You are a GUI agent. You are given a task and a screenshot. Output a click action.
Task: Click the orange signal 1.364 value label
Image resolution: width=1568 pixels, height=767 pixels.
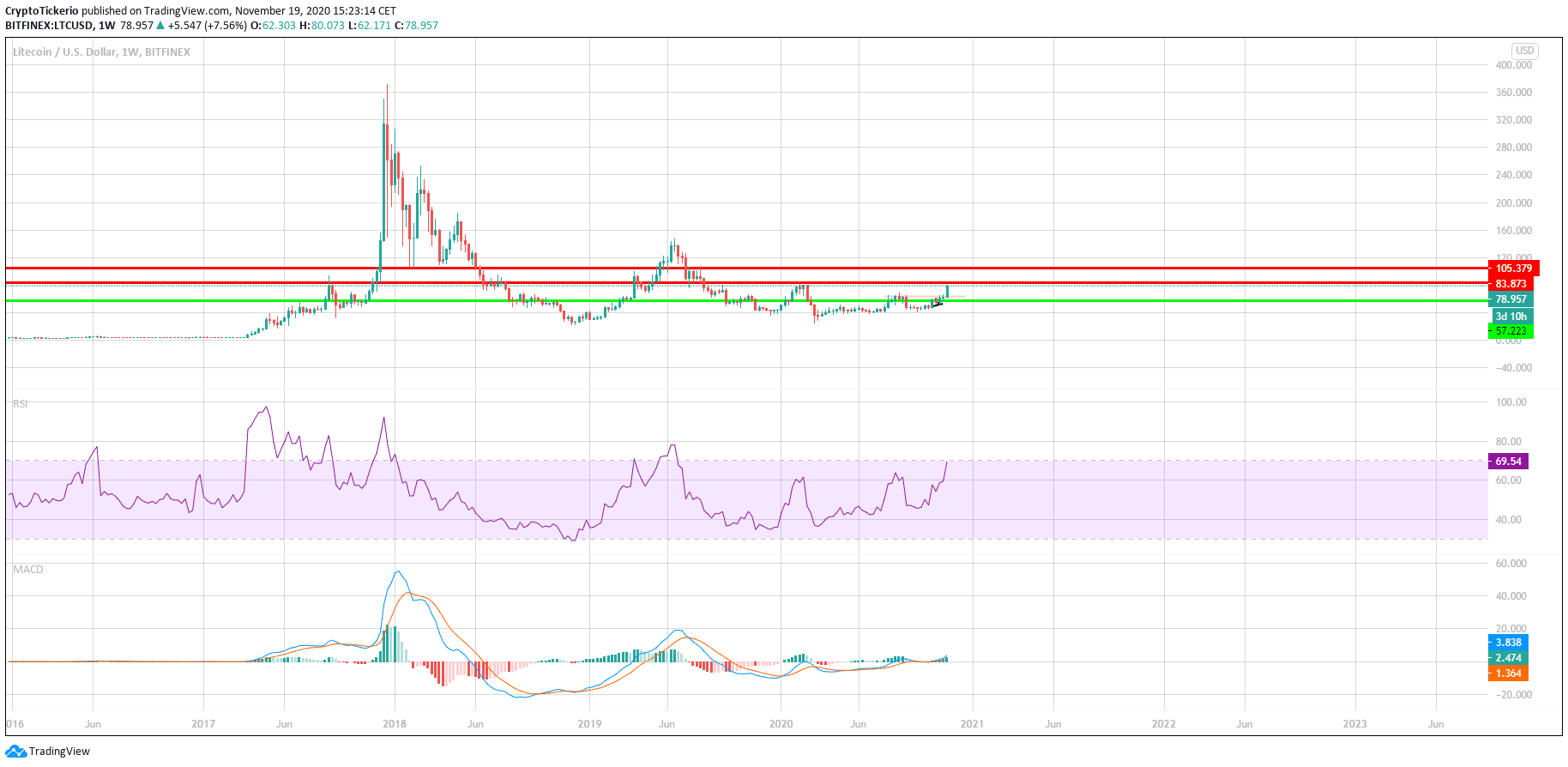tap(1508, 673)
